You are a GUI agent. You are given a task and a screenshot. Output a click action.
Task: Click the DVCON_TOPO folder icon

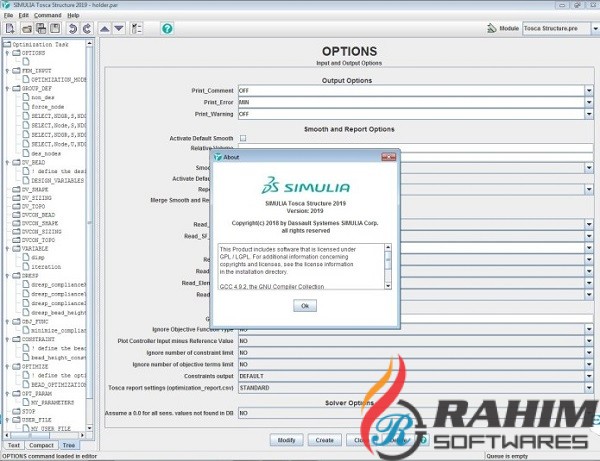click(x=16, y=240)
